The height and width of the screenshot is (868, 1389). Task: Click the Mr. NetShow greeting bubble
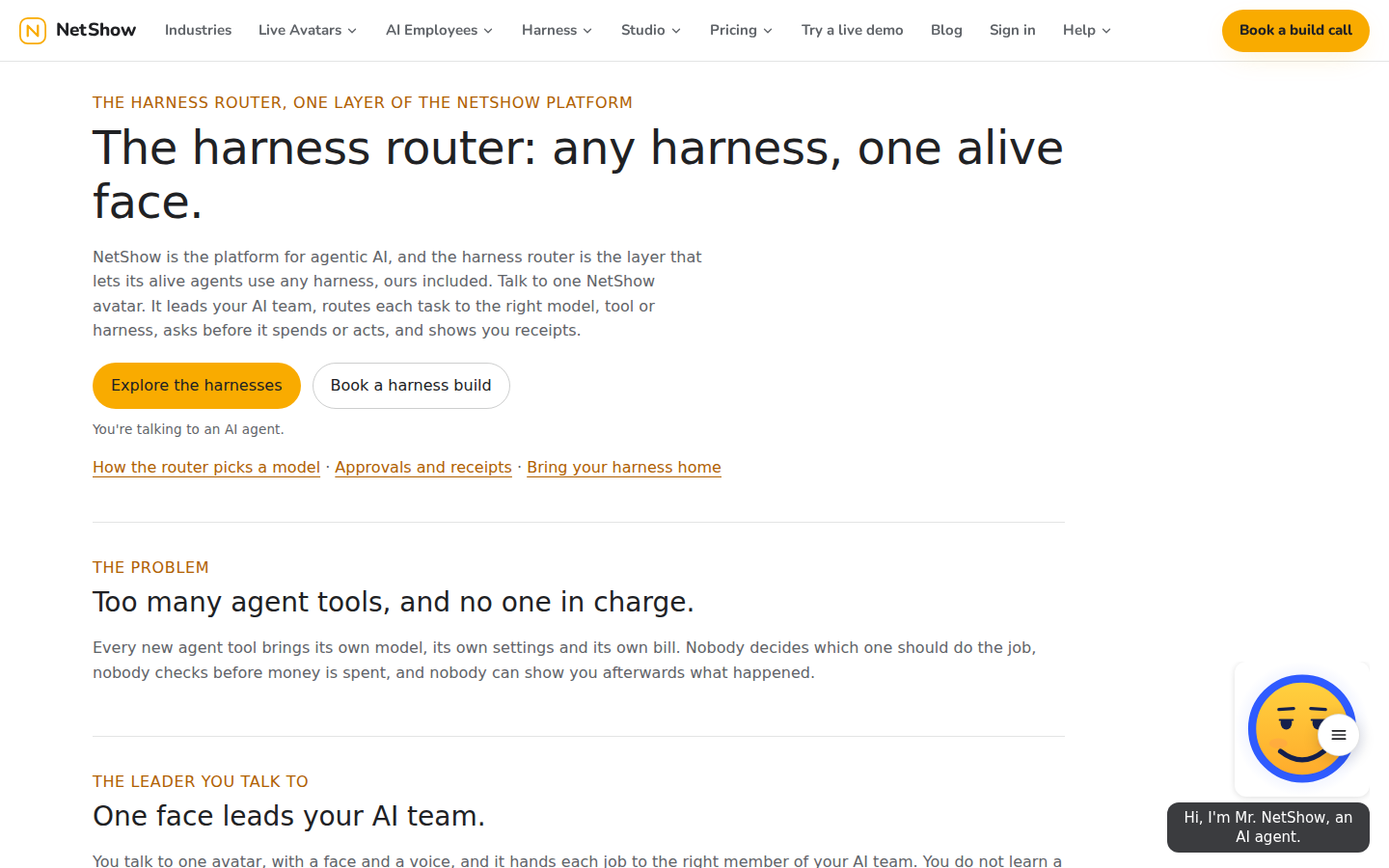click(x=1268, y=827)
